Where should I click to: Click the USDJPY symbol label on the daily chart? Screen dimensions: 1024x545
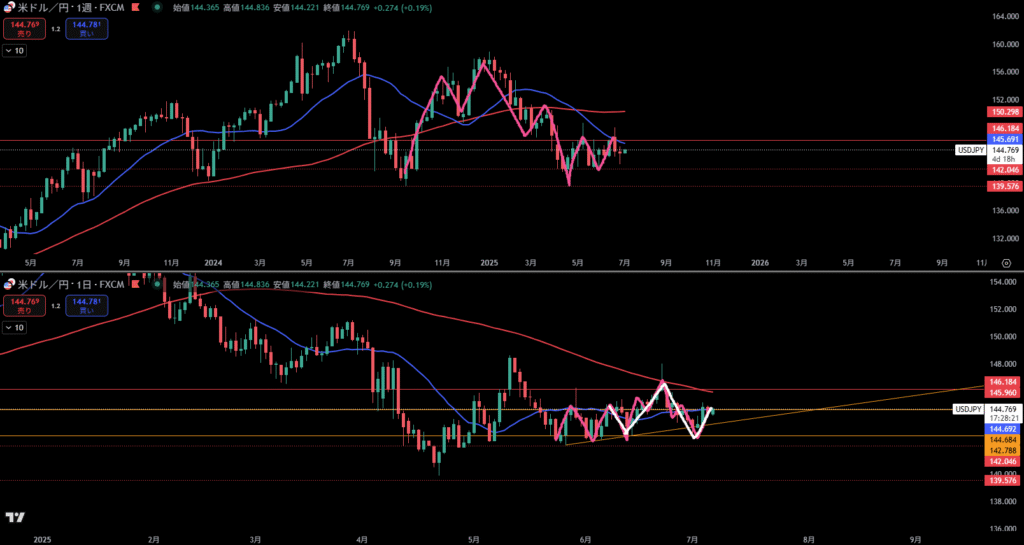pyautogui.click(x=970, y=409)
